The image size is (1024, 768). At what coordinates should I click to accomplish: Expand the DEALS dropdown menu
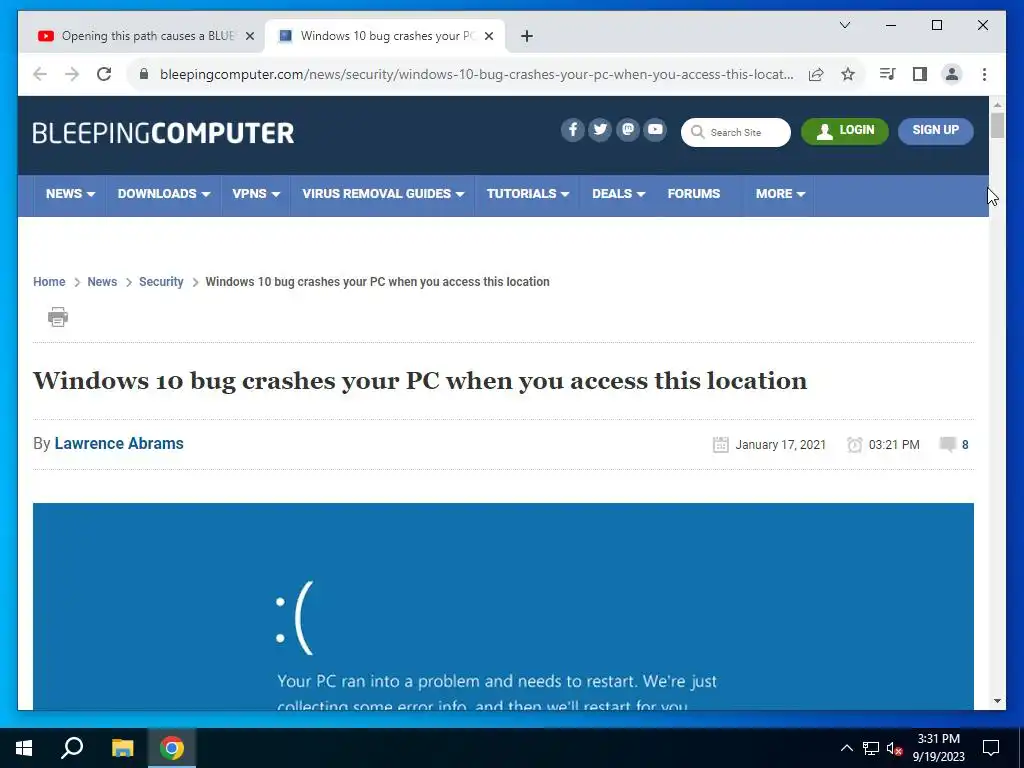[x=618, y=194]
